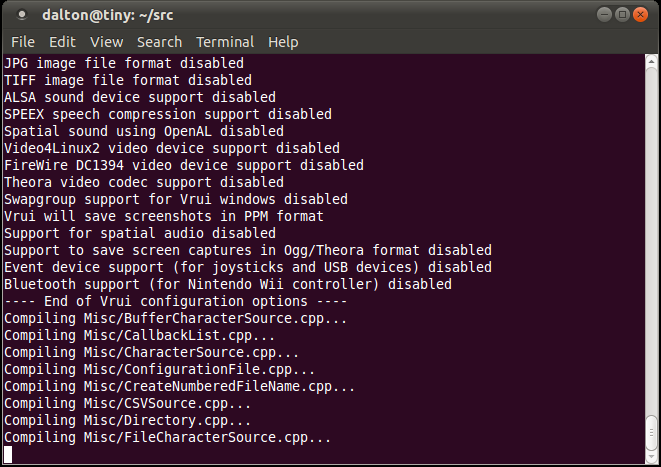Open the Help menu
Image resolution: width=661 pixels, height=467 pixels.
tap(283, 42)
